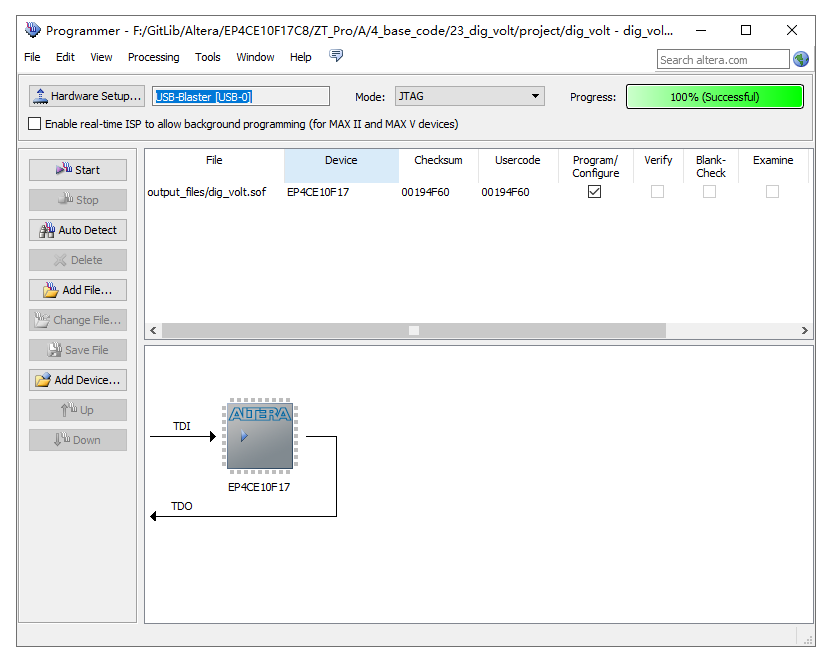Click EP4CE10F17 label under chip diagram
The image size is (830, 661).
[x=259, y=487]
